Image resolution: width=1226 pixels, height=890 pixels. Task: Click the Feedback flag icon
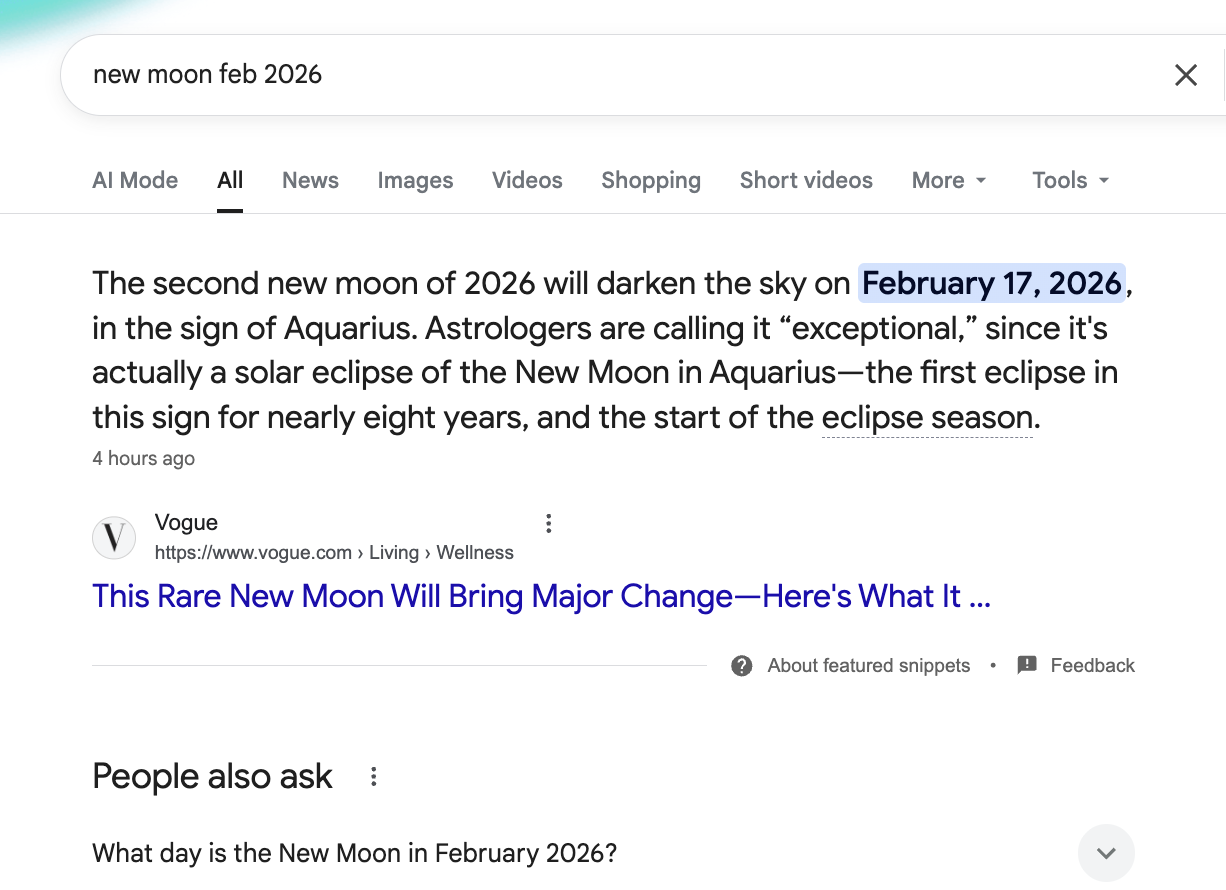(x=1027, y=666)
